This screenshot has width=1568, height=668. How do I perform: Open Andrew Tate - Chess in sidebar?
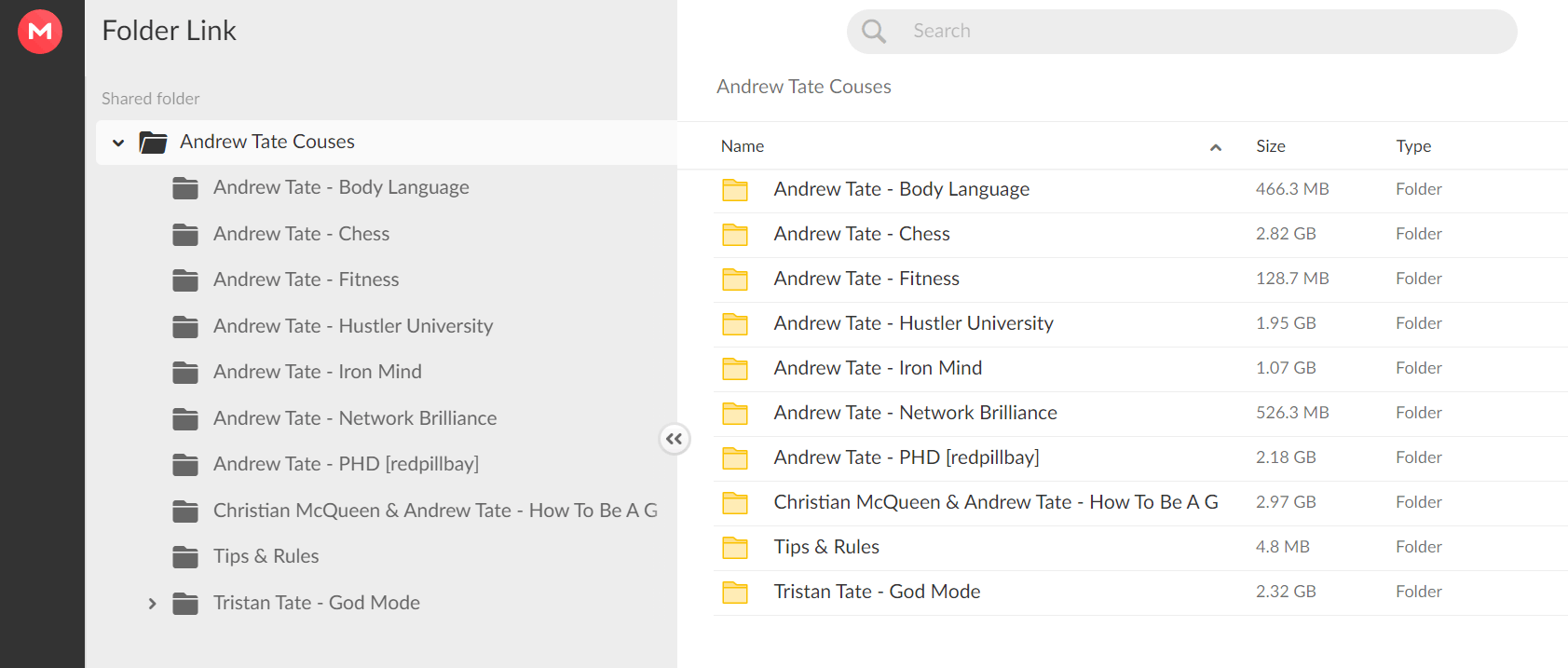(301, 234)
